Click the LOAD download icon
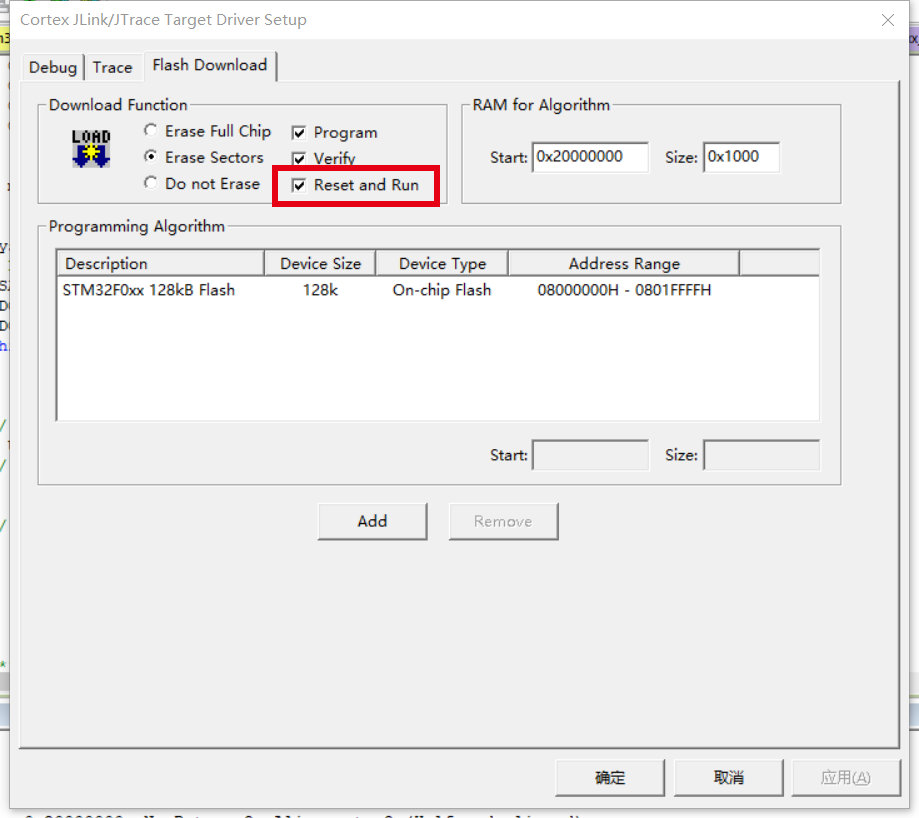 coord(91,149)
